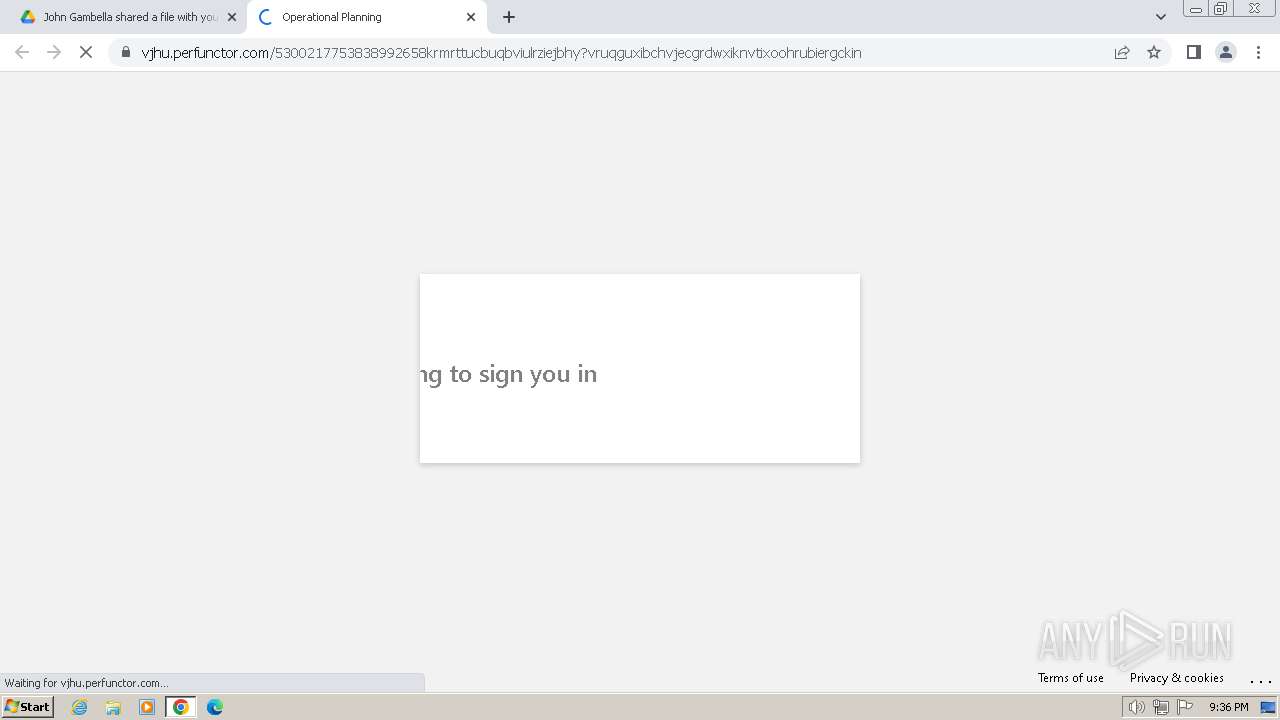Toggle the browser side panel
The height and width of the screenshot is (720, 1280).
(1193, 52)
